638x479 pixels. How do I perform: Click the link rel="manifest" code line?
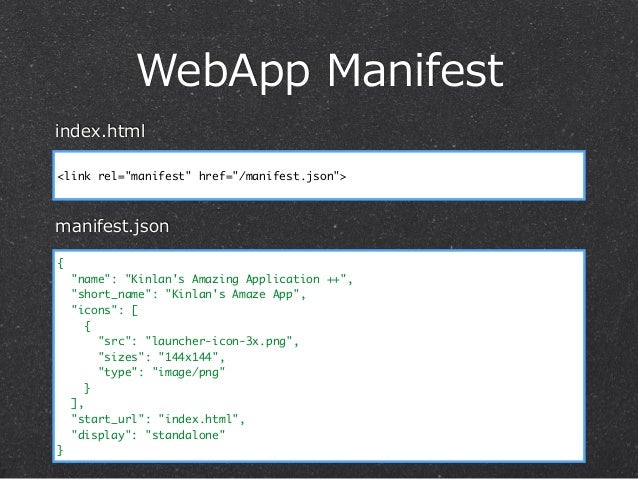(x=202, y=176)
